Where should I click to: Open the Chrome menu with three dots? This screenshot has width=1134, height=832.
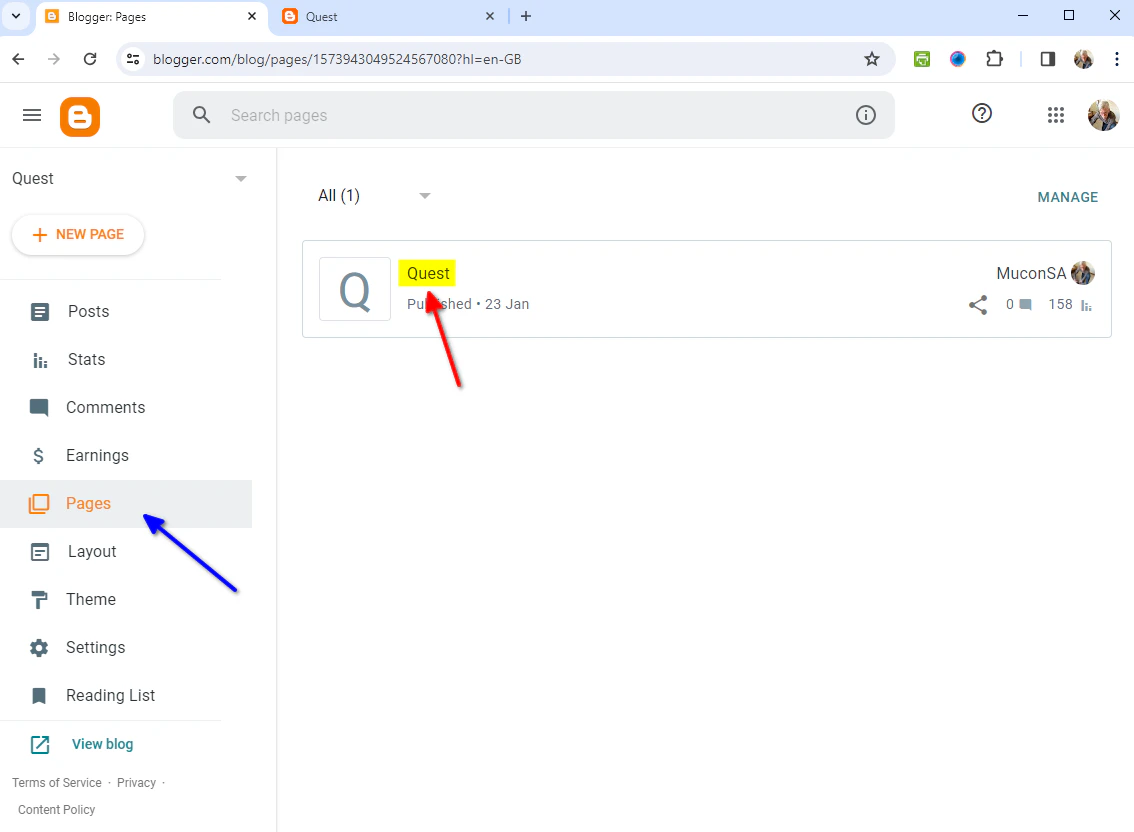pos(1117,59)
